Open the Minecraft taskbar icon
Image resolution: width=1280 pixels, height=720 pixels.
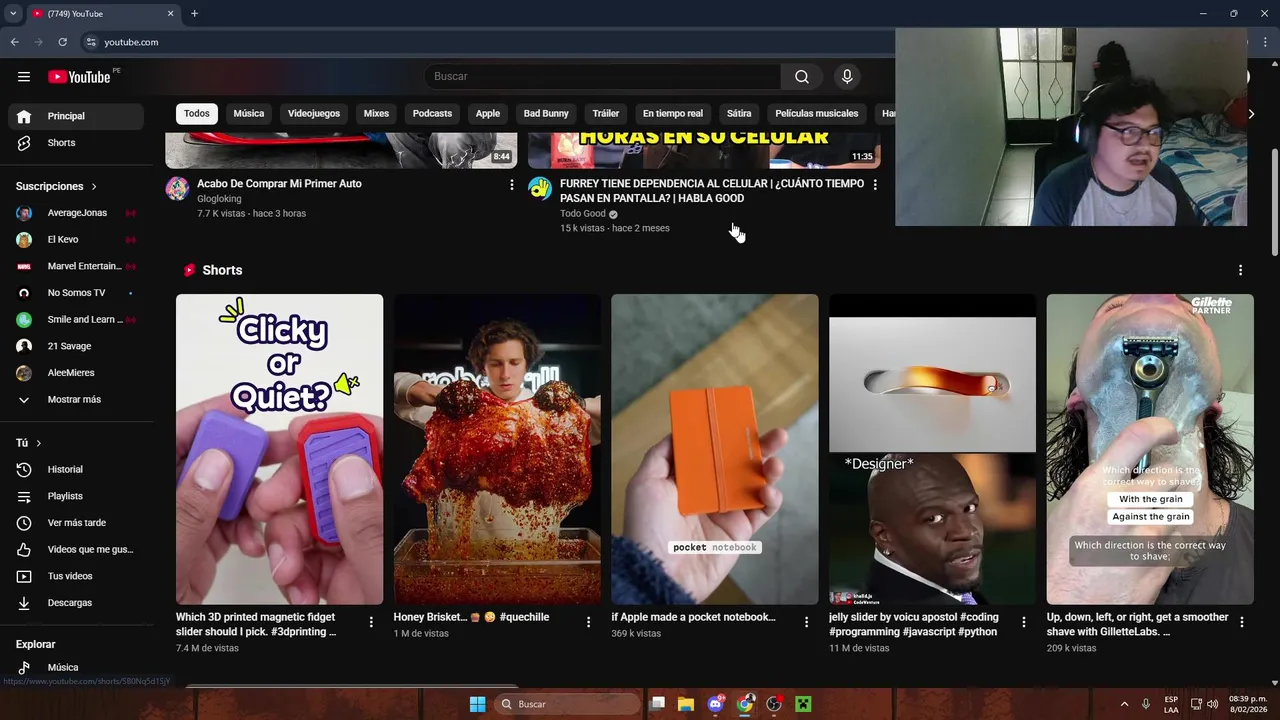802,704
